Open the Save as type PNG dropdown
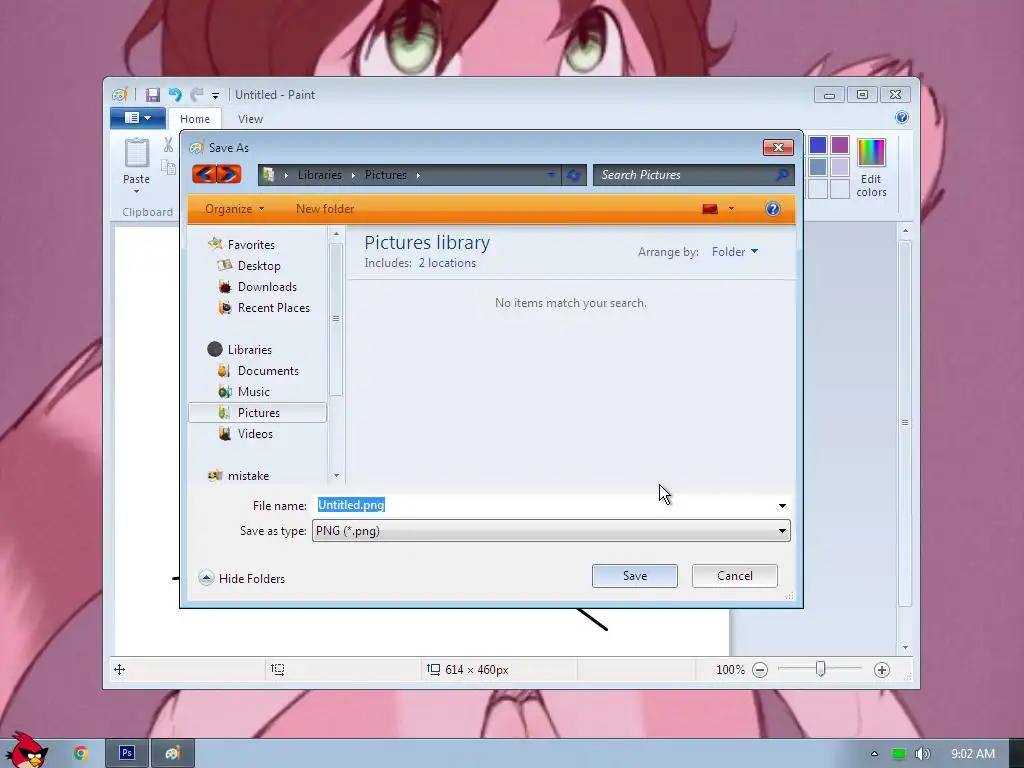 551,531
